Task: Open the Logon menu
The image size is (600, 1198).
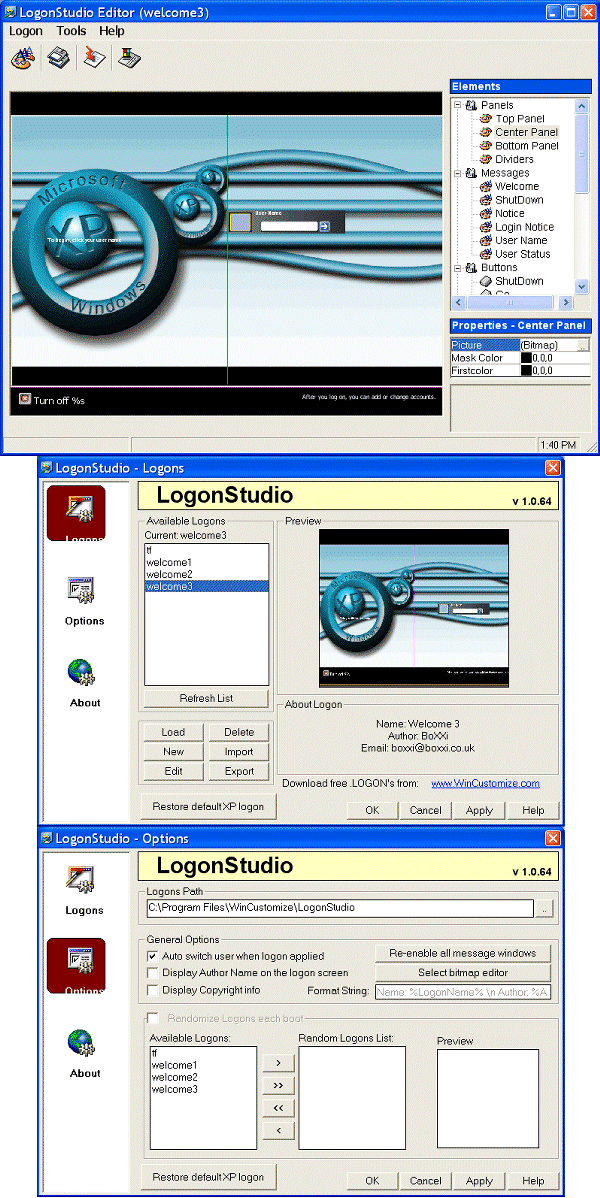Action: pos(25,31)
